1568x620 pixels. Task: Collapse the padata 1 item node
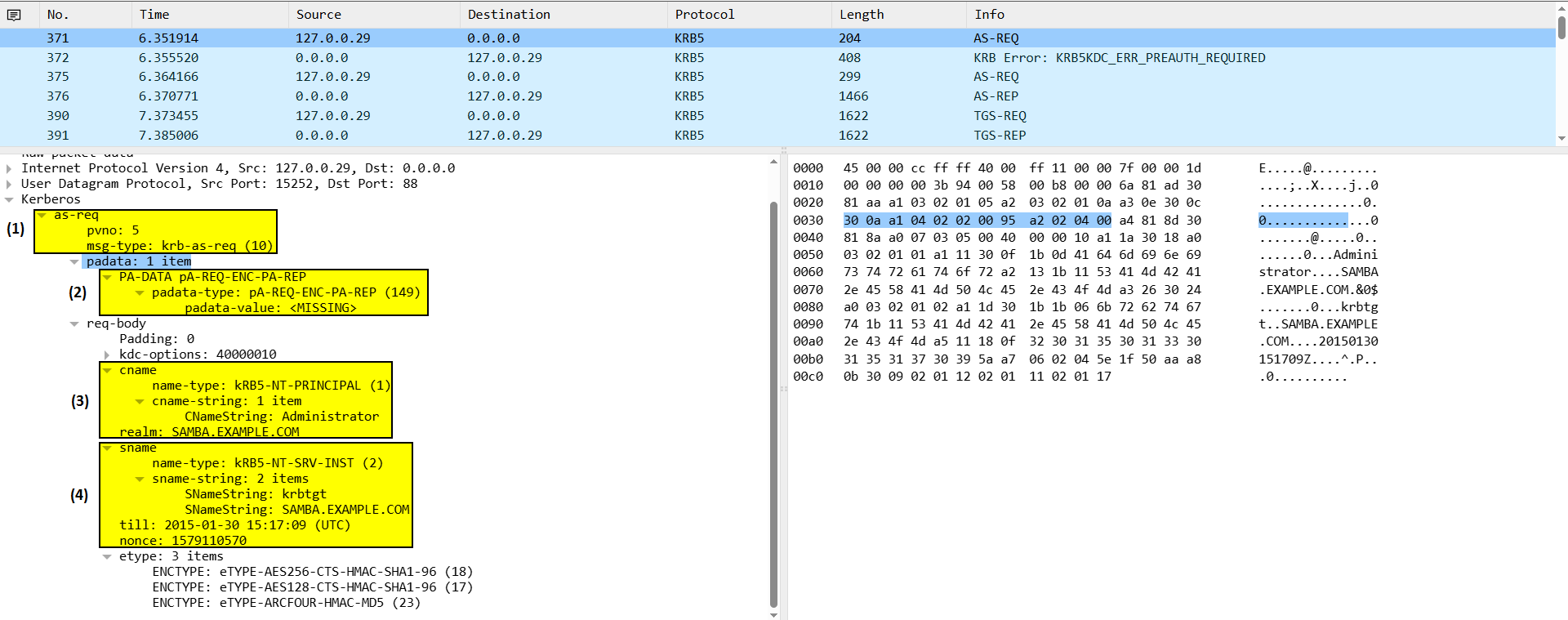74,261
